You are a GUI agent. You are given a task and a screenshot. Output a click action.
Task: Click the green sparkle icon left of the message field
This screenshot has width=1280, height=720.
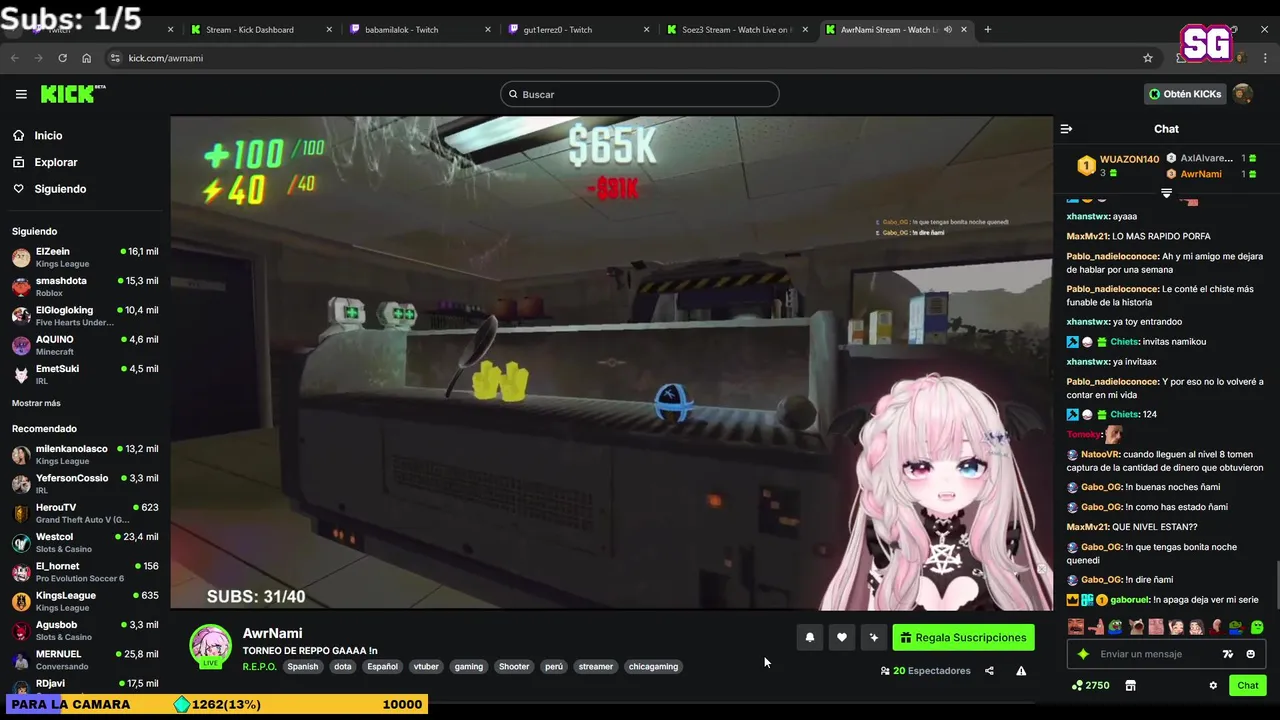(1083, 654)
